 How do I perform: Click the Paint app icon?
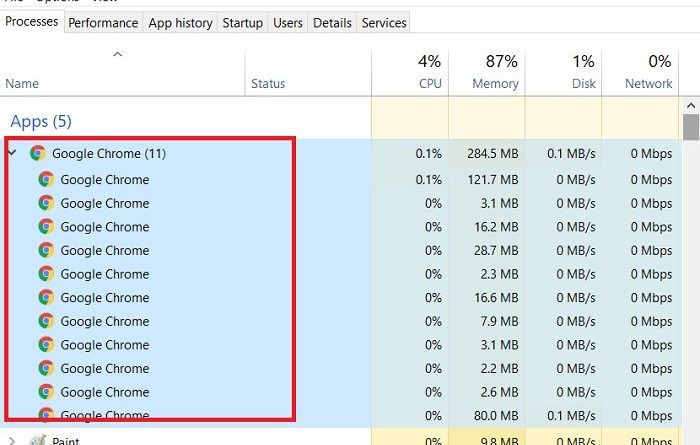click(x=38, y=441)
